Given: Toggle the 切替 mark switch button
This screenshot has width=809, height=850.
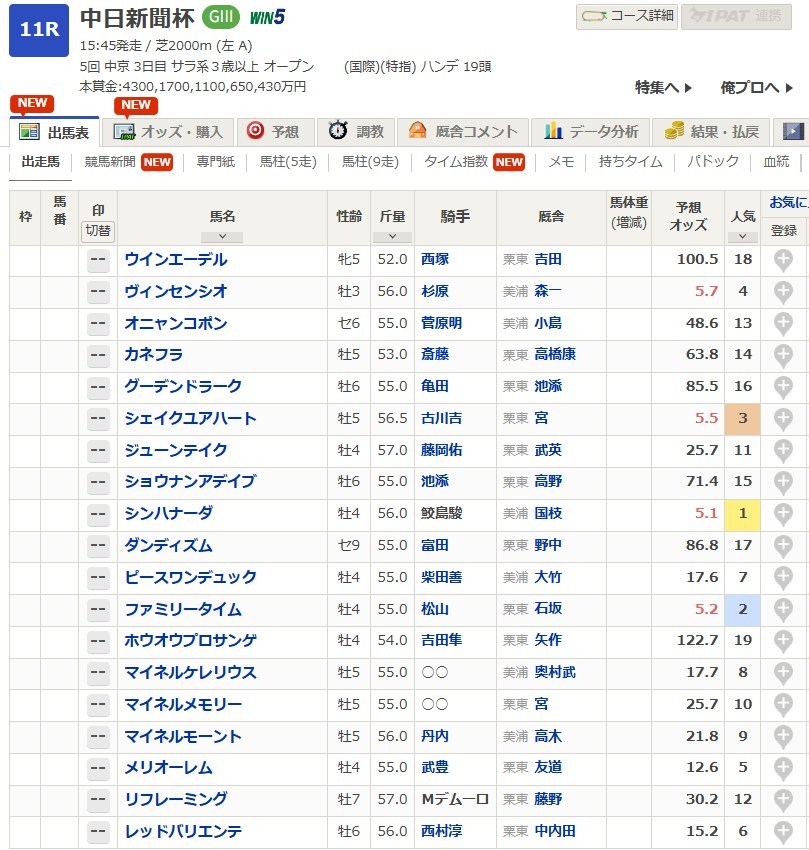Looking at the screenshot, I should pos(98,231).
